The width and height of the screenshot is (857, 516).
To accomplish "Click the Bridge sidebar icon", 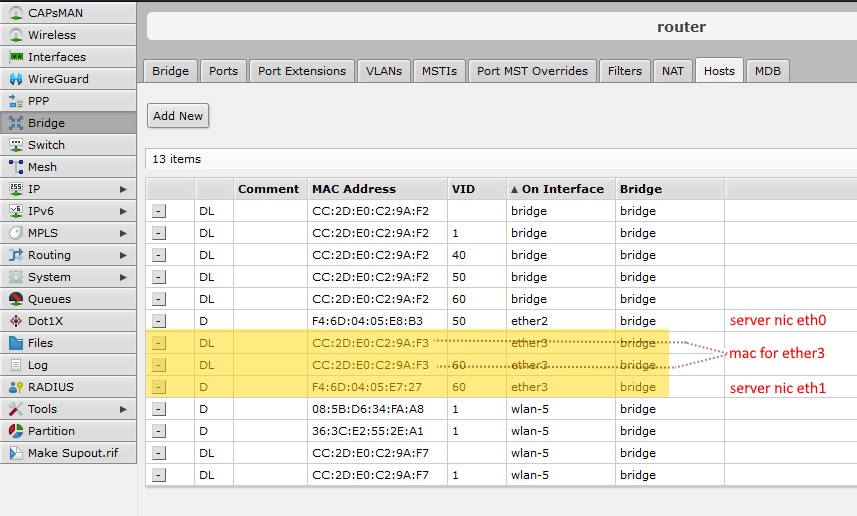I will 16,122.
